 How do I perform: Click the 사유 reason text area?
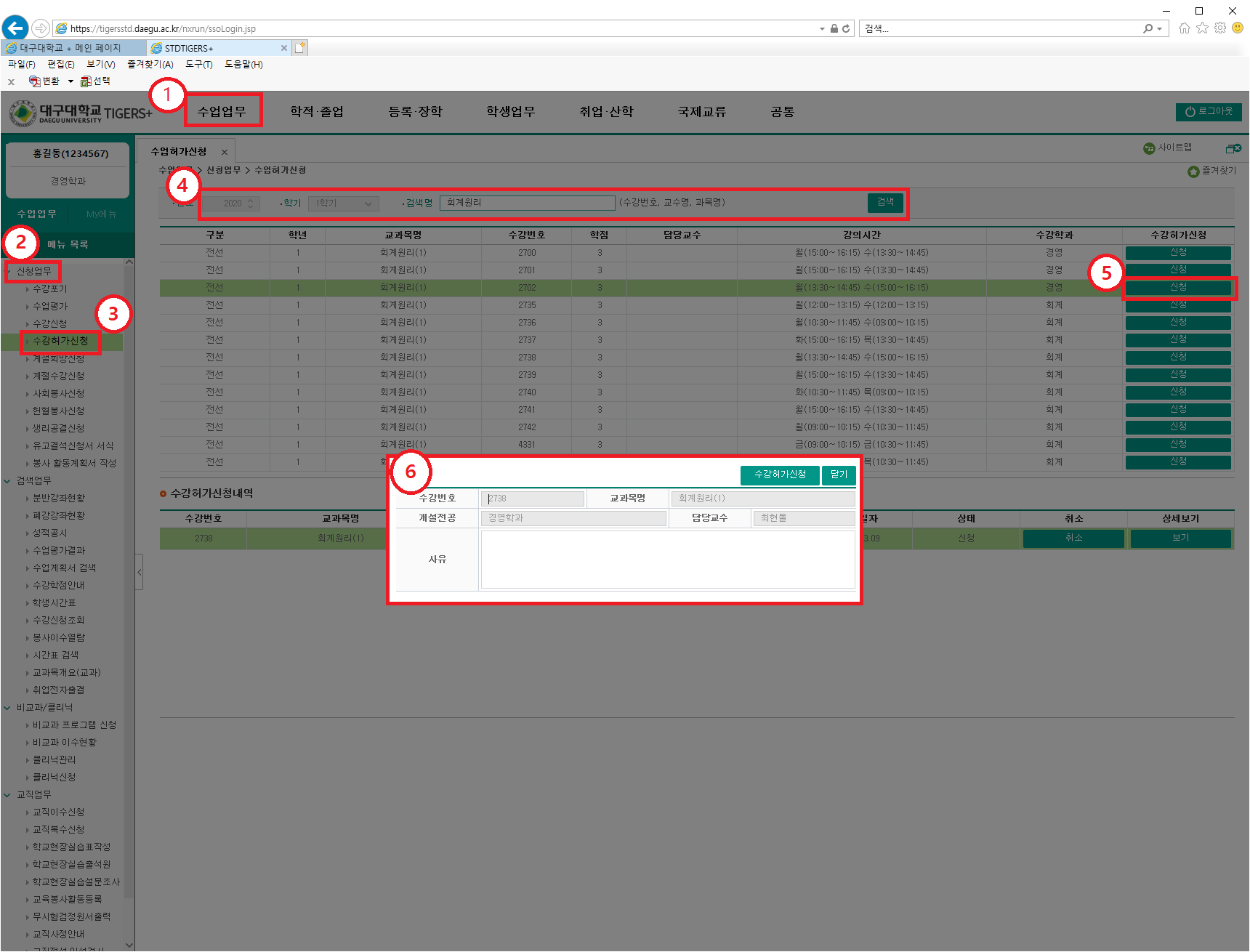(x=667, y=559)
